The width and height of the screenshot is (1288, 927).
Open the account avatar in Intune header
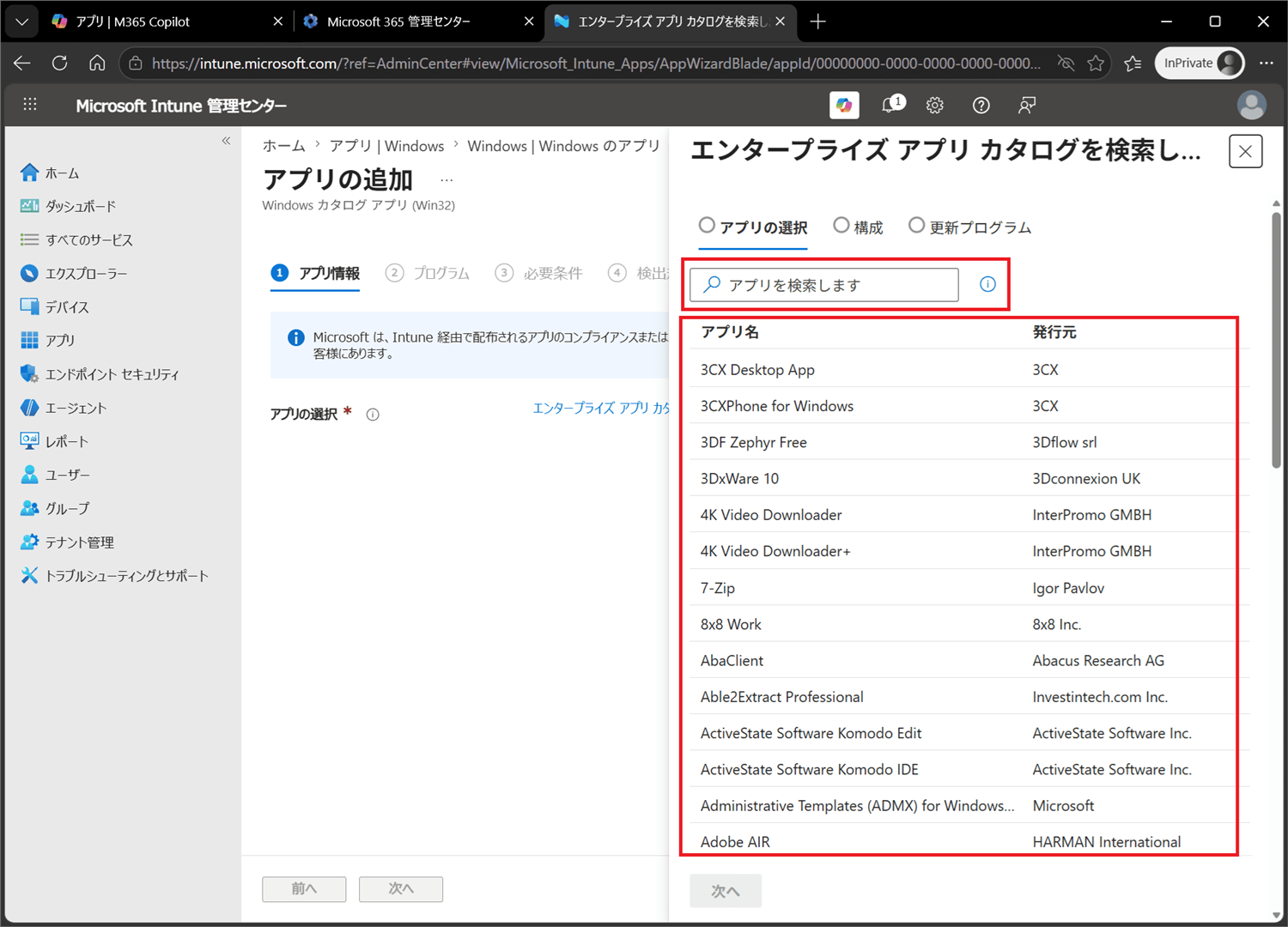click(x=1251, y=105)
